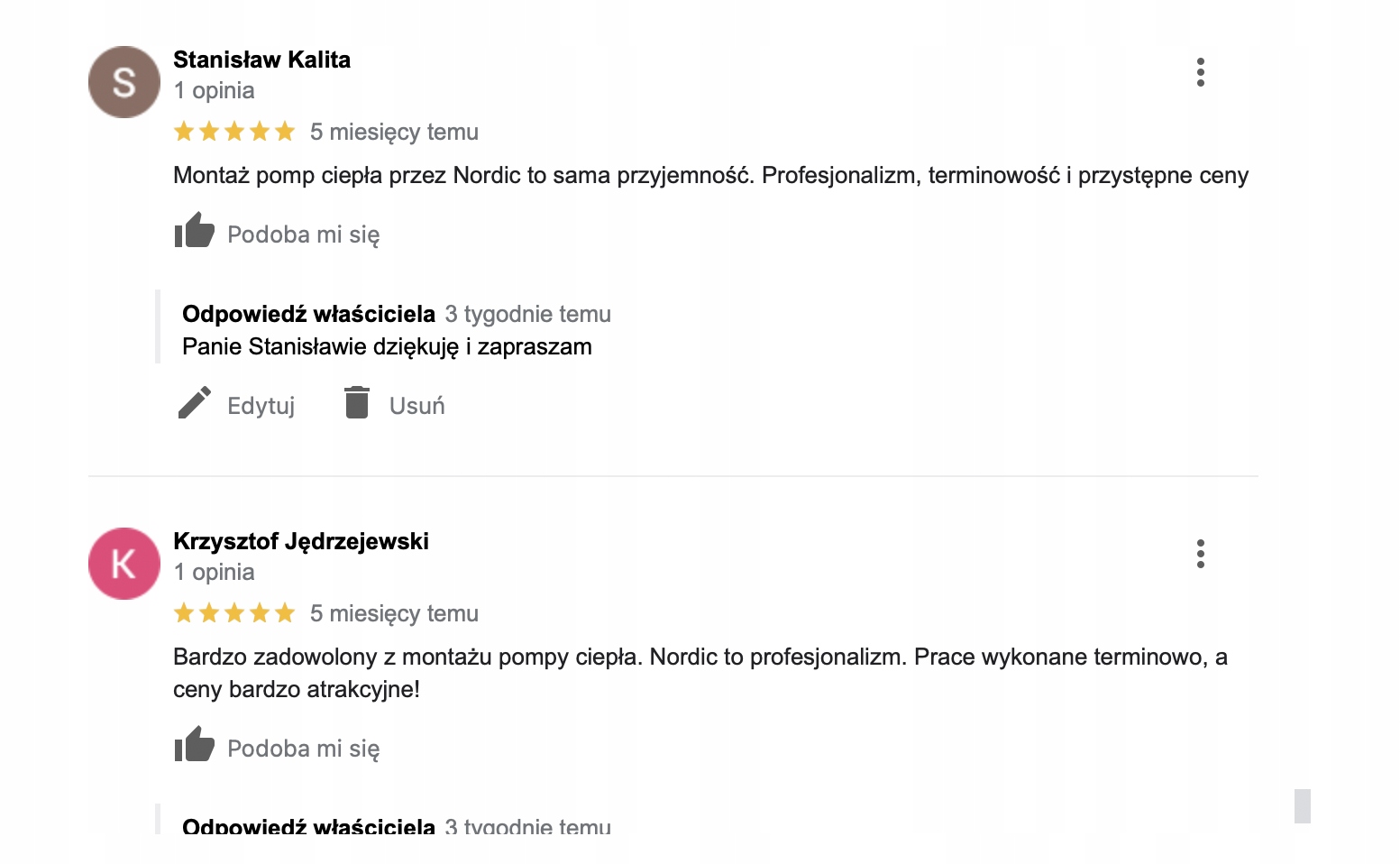Click "1 opinia" under Stanisław Kalita
This screenshot has height=864, width=1400.
214,90
